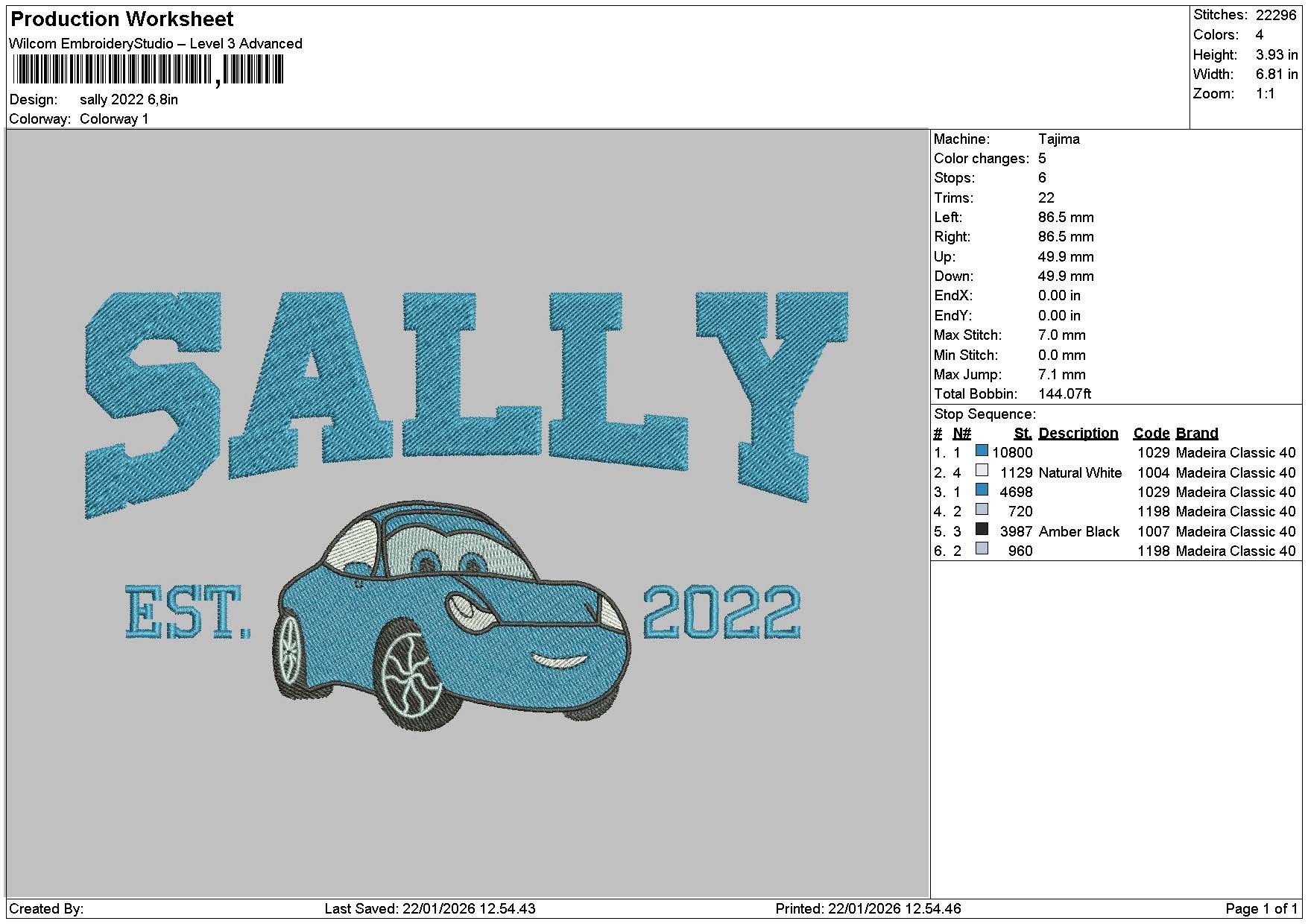Click stitch count 960 in stop 6
Viewport: 1308px width, 924px height.
1020,551
